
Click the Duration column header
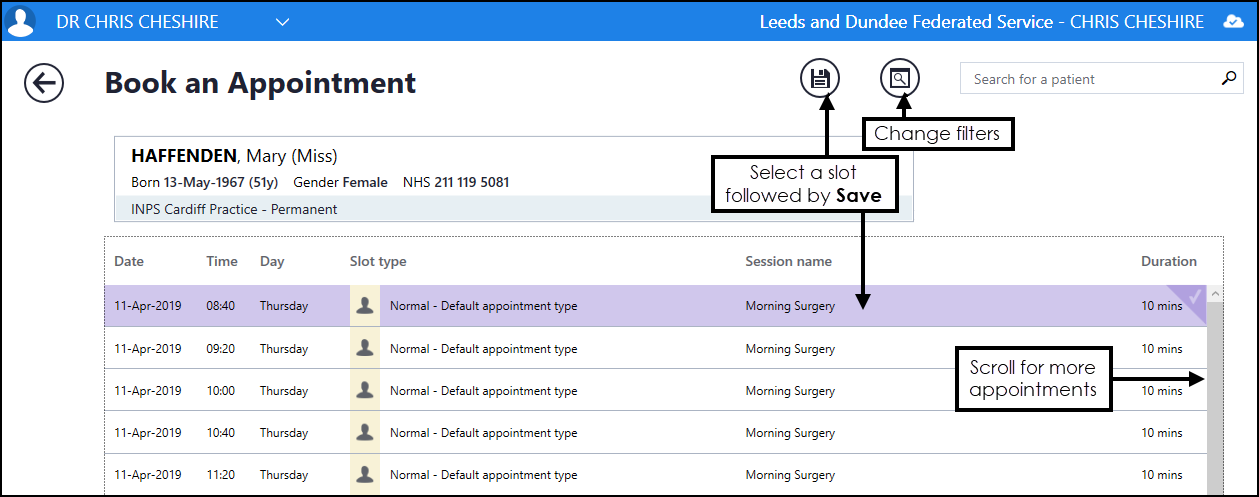1168,261
